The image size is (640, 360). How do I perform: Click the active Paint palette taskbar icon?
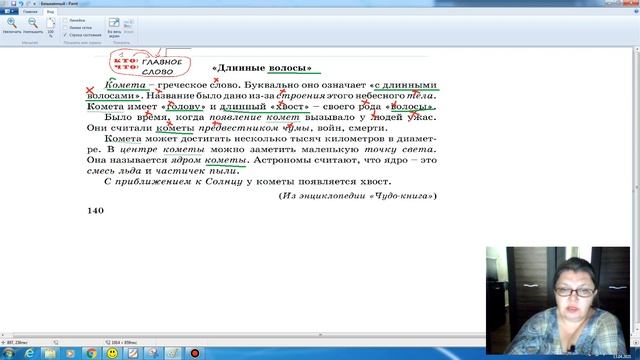[173, 353]
